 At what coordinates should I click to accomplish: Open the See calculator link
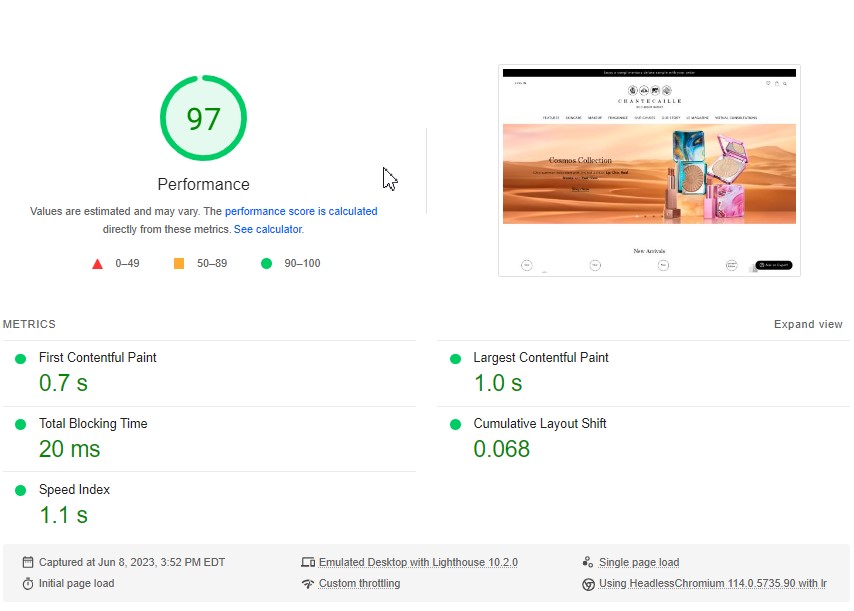(x=267, y=228)
